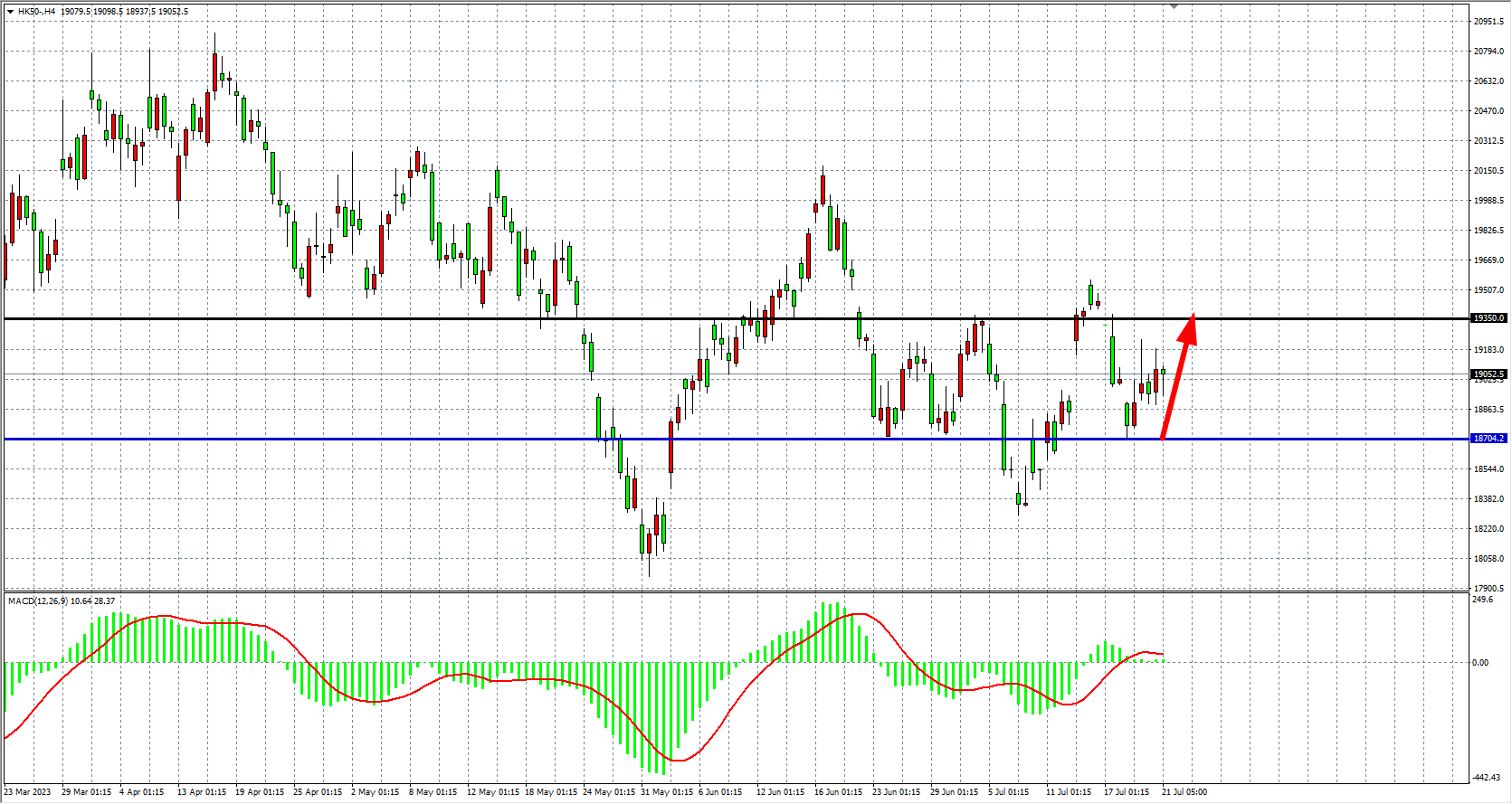
Task: Click the 23 Mar 2023 date label
Action: click(x=28, y=792)
